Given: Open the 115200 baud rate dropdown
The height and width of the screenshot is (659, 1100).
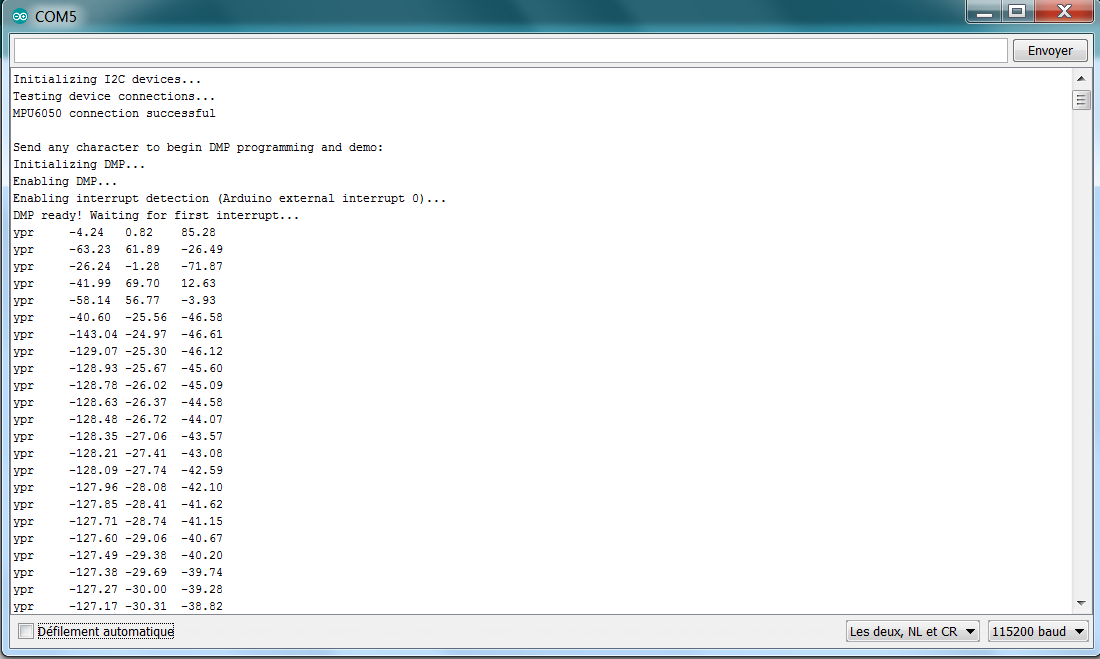Looking at the screenshot, I should pos(1038,632).
